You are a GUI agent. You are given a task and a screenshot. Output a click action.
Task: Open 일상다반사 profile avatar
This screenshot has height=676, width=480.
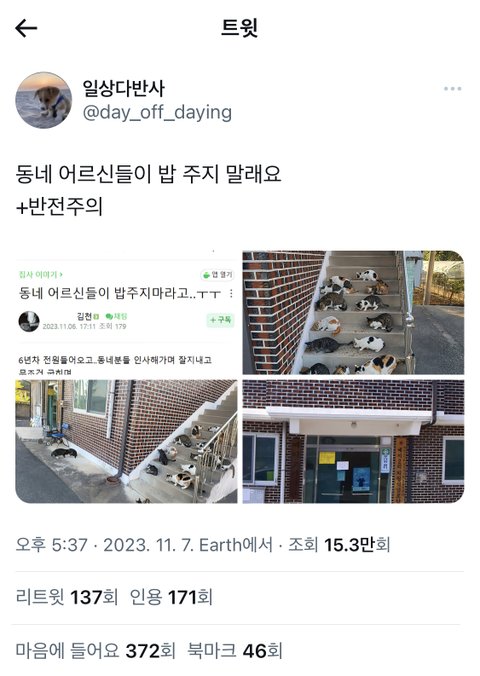(44, 100)
